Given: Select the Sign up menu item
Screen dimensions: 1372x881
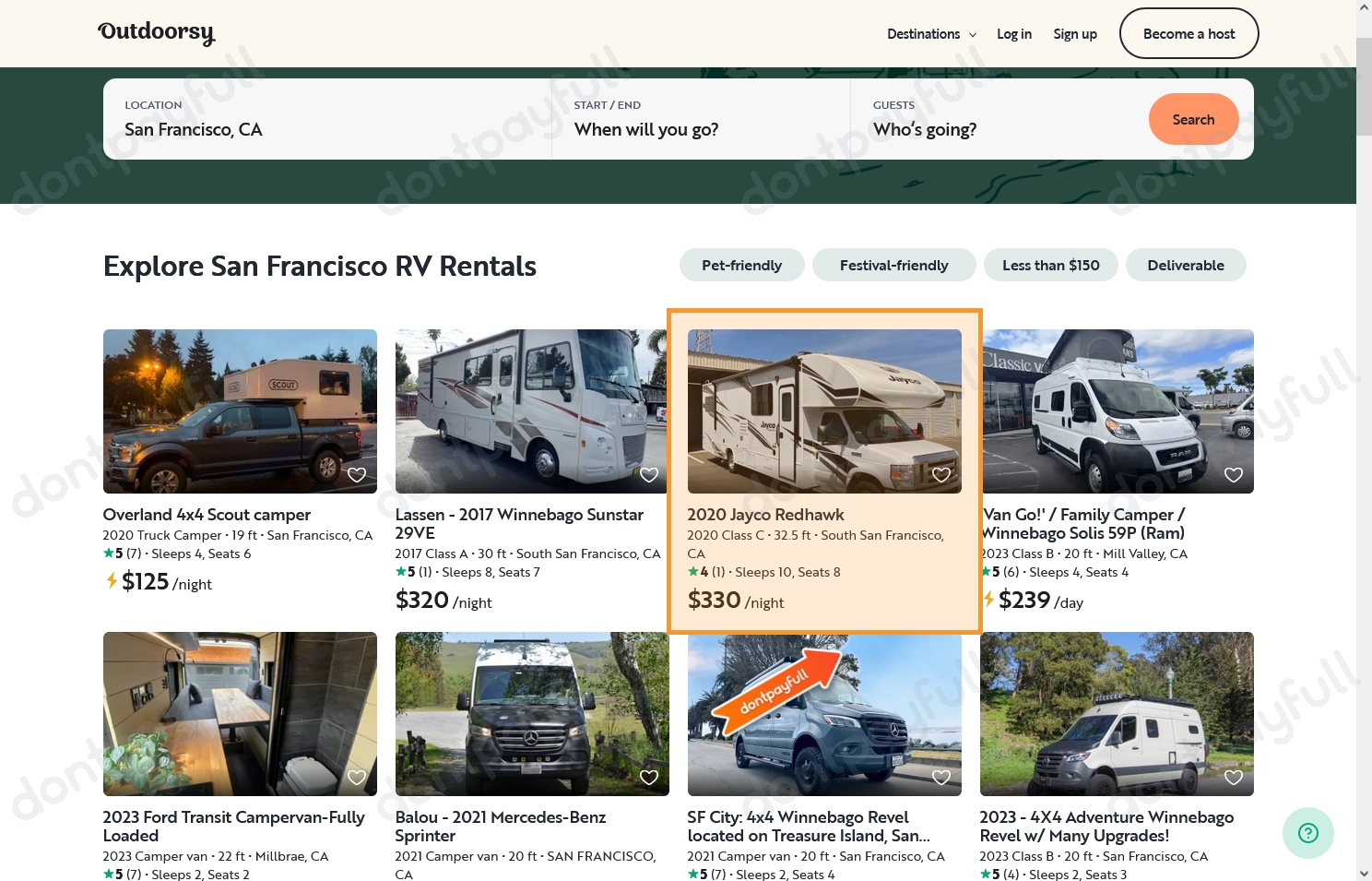Looking at the screenshot, I should 1075,33.
